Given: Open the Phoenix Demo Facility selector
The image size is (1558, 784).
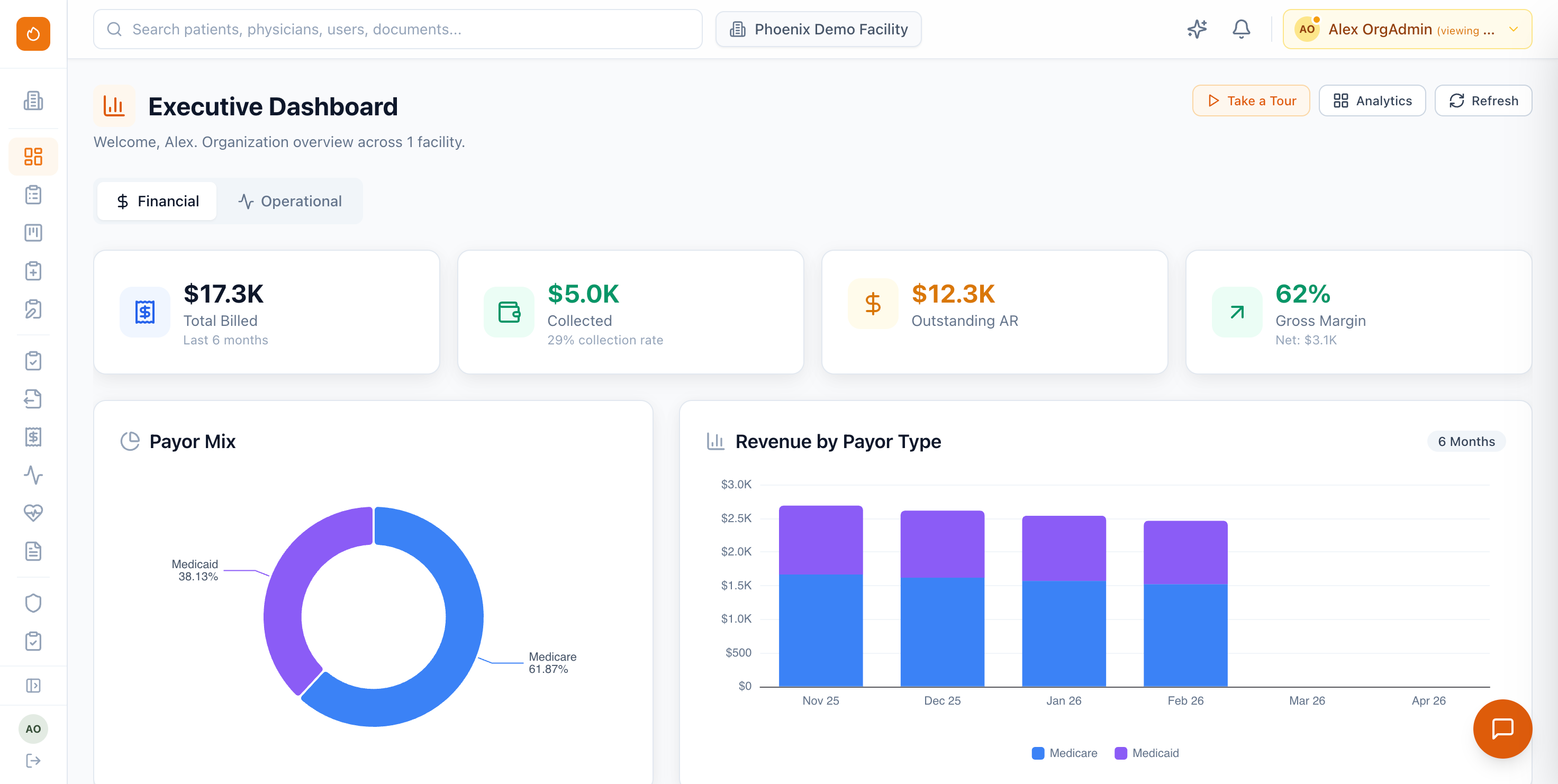Looking at the screenshot, I should tap(818, 29).
